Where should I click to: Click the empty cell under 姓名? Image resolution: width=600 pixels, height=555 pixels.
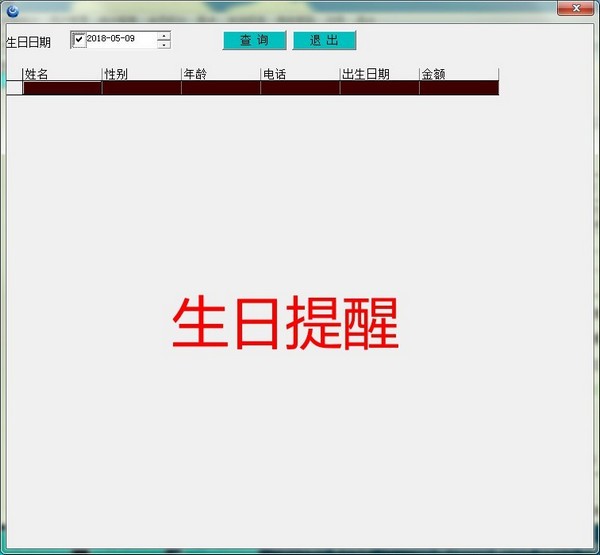[62, 88]
